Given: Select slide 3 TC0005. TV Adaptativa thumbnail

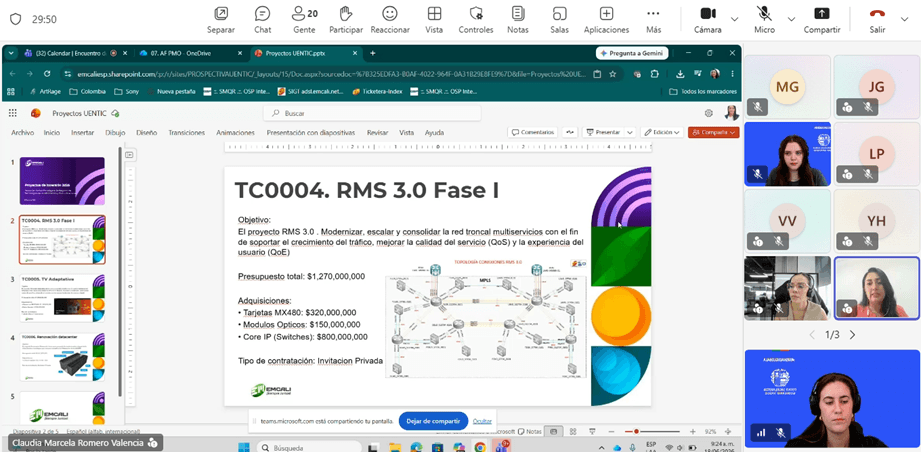Looking at the screenshot, I should [x=62, y=298].
